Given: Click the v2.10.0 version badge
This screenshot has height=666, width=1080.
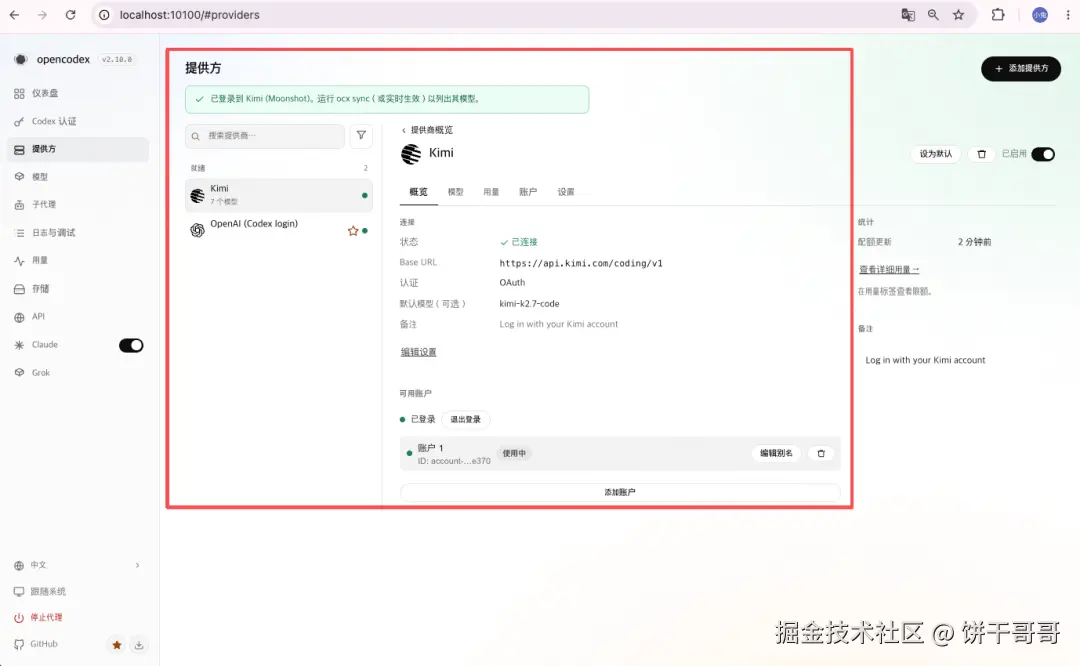Looking at the screenshot, I should click(x=116, y=59).
